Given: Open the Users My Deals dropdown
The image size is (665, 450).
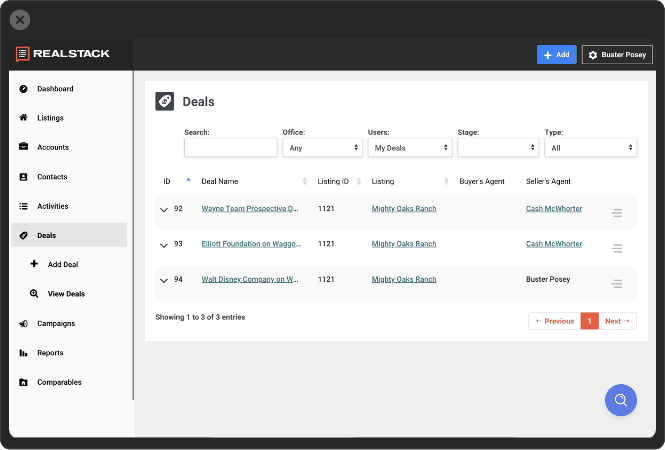Looking at the screenshot, I should pos(409,147).
